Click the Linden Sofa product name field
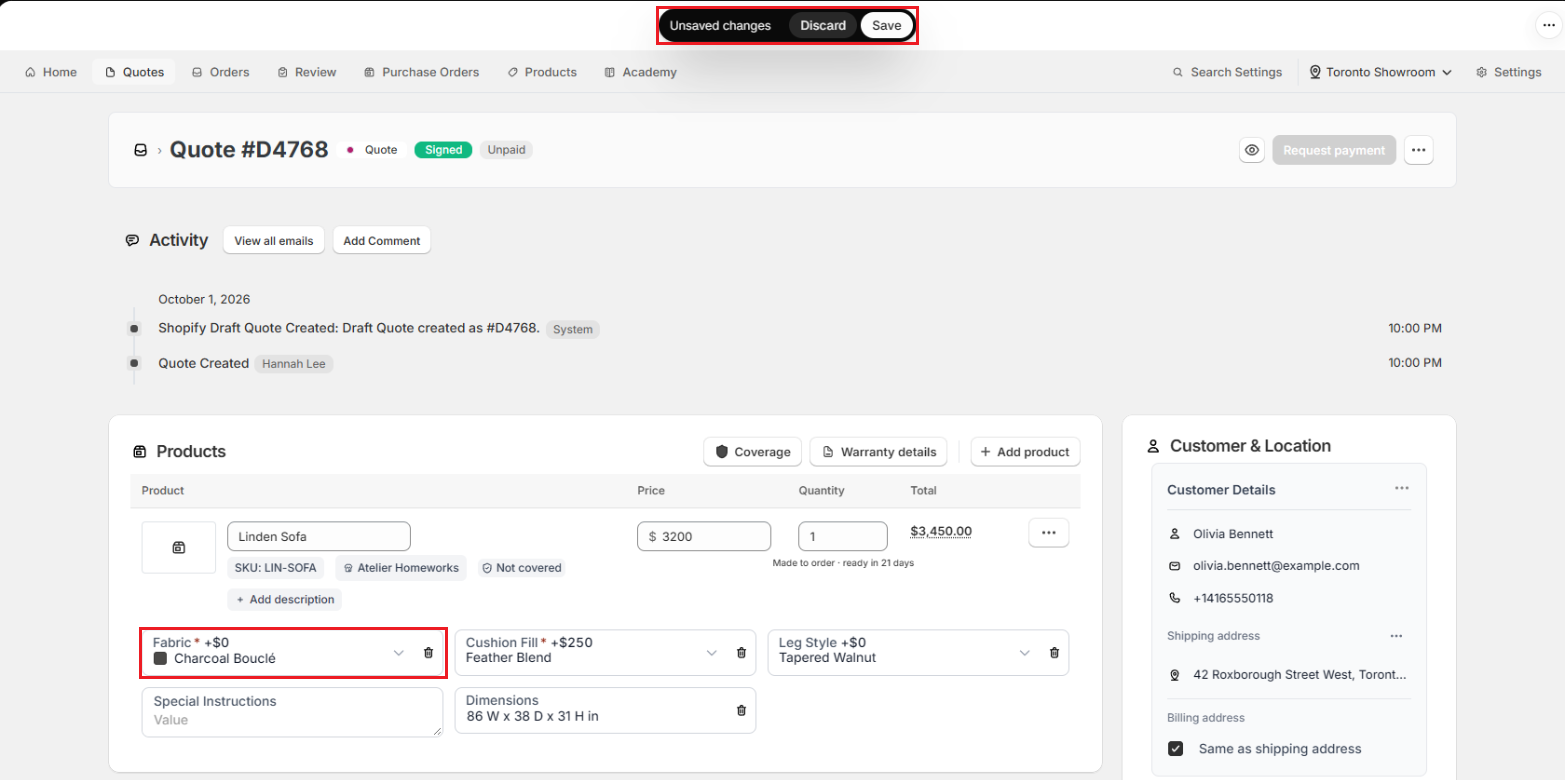Viewport: 1565px width, 780px height. click(x=319, y=536)
